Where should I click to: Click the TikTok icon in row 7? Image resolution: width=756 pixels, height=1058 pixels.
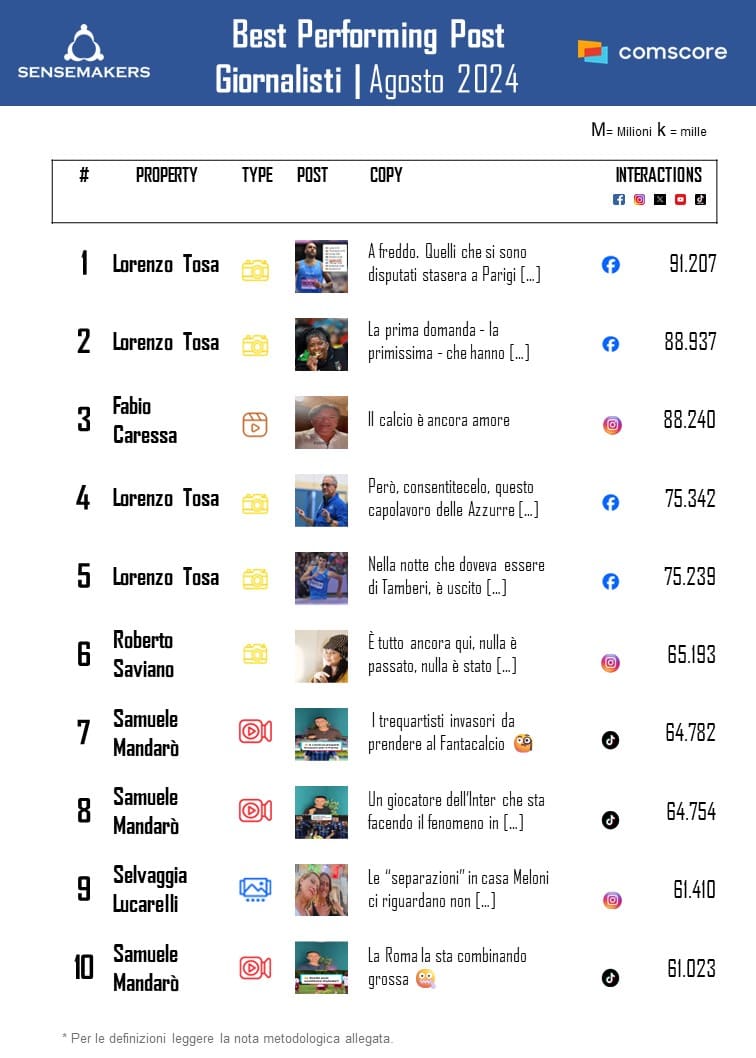tap(610, 740)
